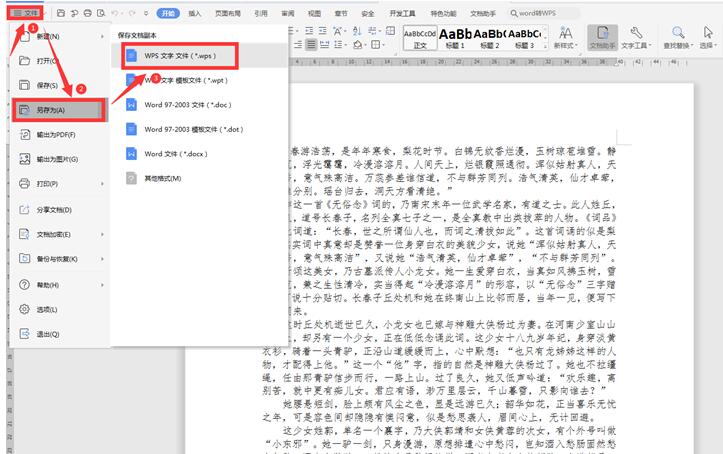The height and width of the screenshot is (454, 723).
Task: Click the shading paint bucket icon
Action: (x=359, y=45)
